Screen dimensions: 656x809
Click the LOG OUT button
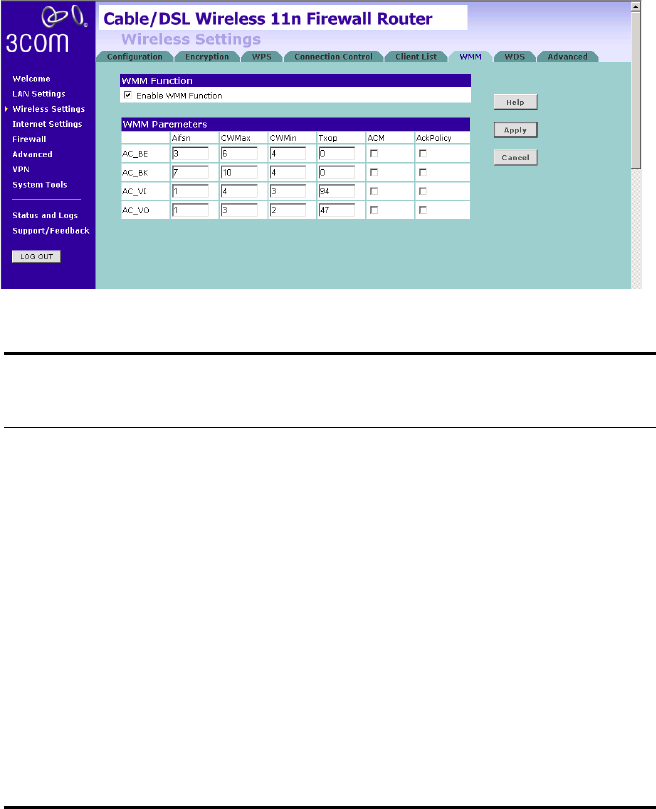(36, 256)
